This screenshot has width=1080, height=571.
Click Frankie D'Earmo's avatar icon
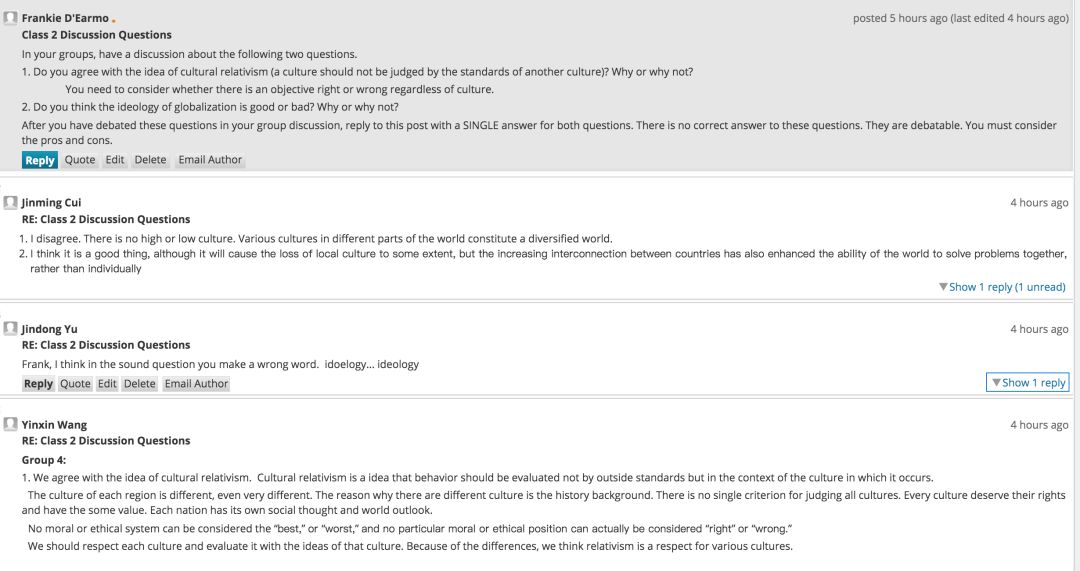click(10, 18)
